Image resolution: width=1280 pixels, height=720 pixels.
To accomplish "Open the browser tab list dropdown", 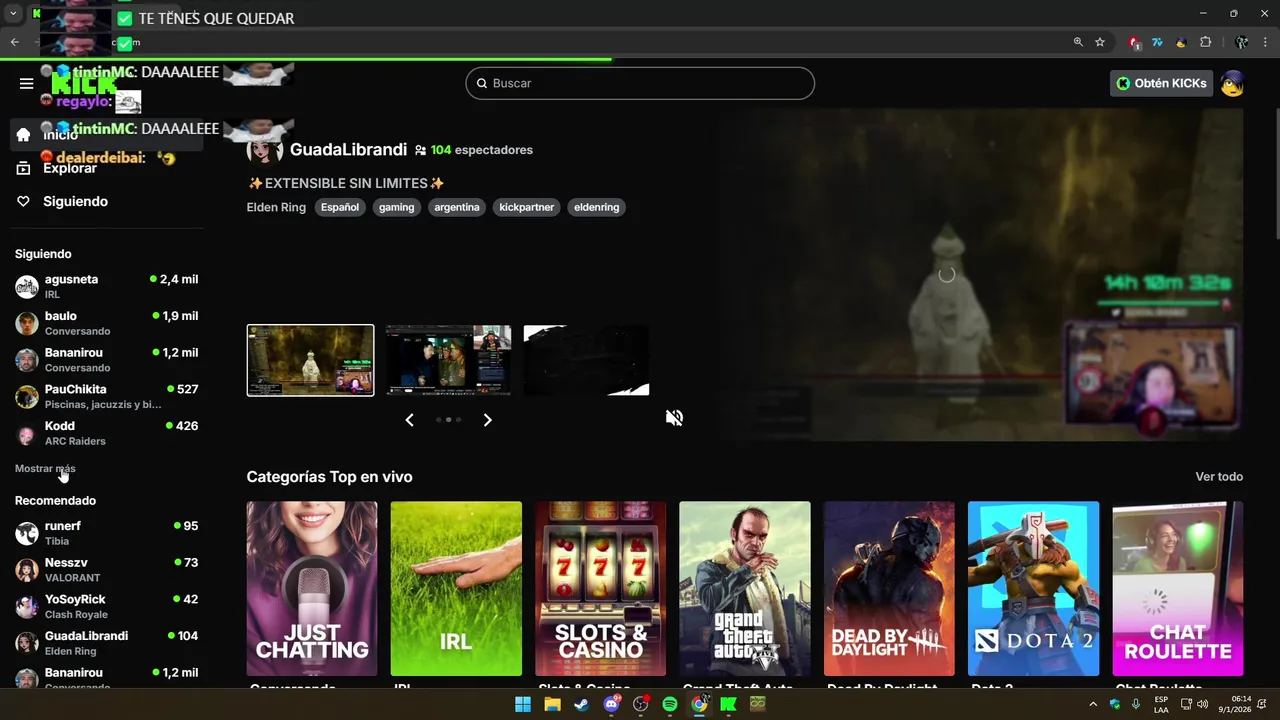I will 13,14.
